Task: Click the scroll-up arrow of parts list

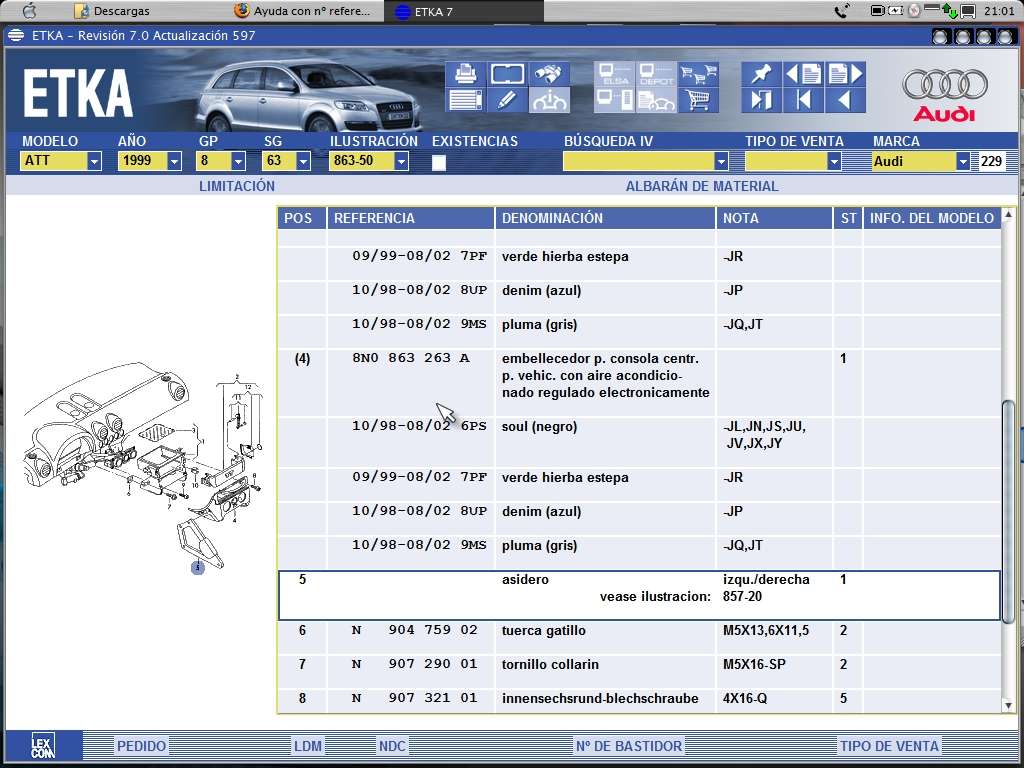Action: click(1008, 214)
